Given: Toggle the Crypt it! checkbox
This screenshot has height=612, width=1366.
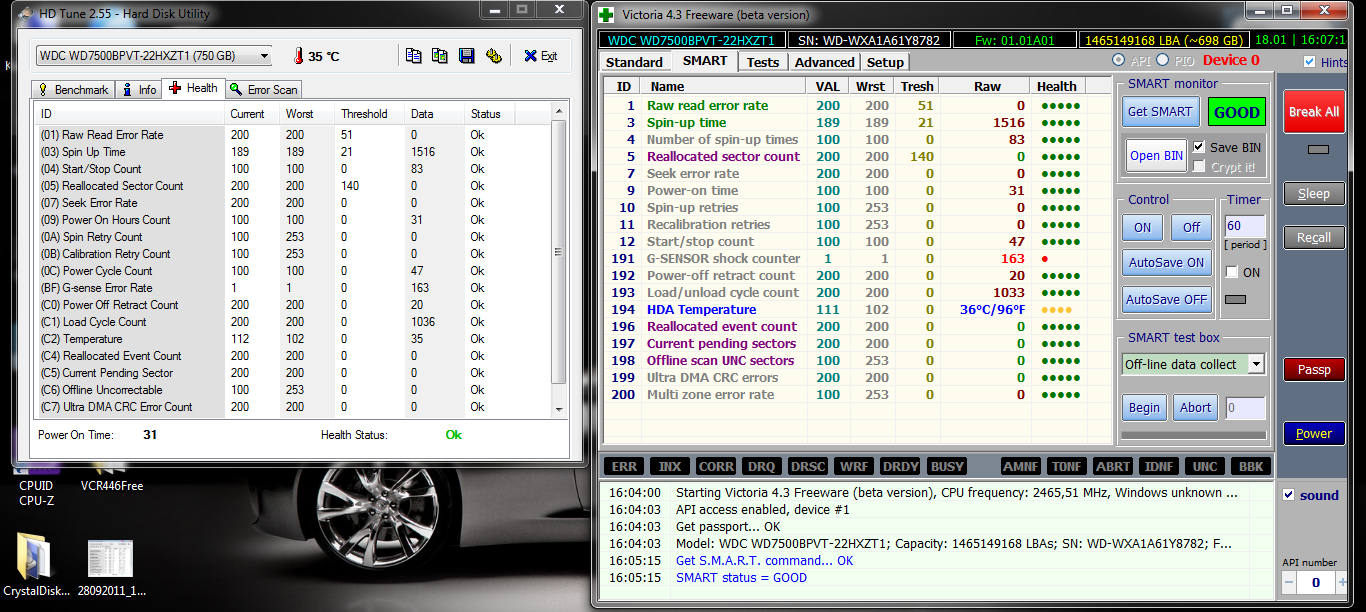Looking at the screenshot, I should pos(1199,167).
